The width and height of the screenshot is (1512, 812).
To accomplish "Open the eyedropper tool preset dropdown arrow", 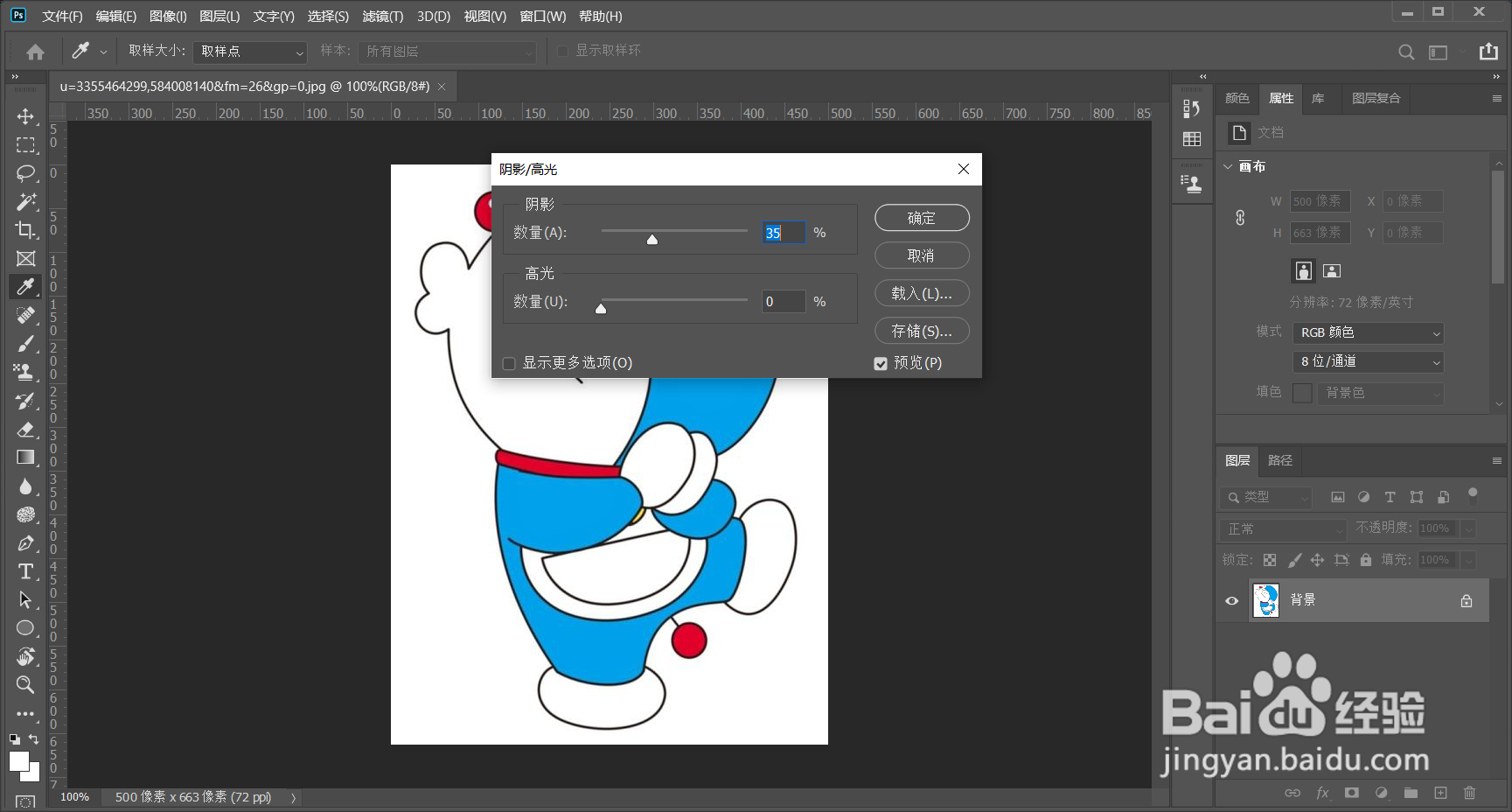I will point(103,52).
